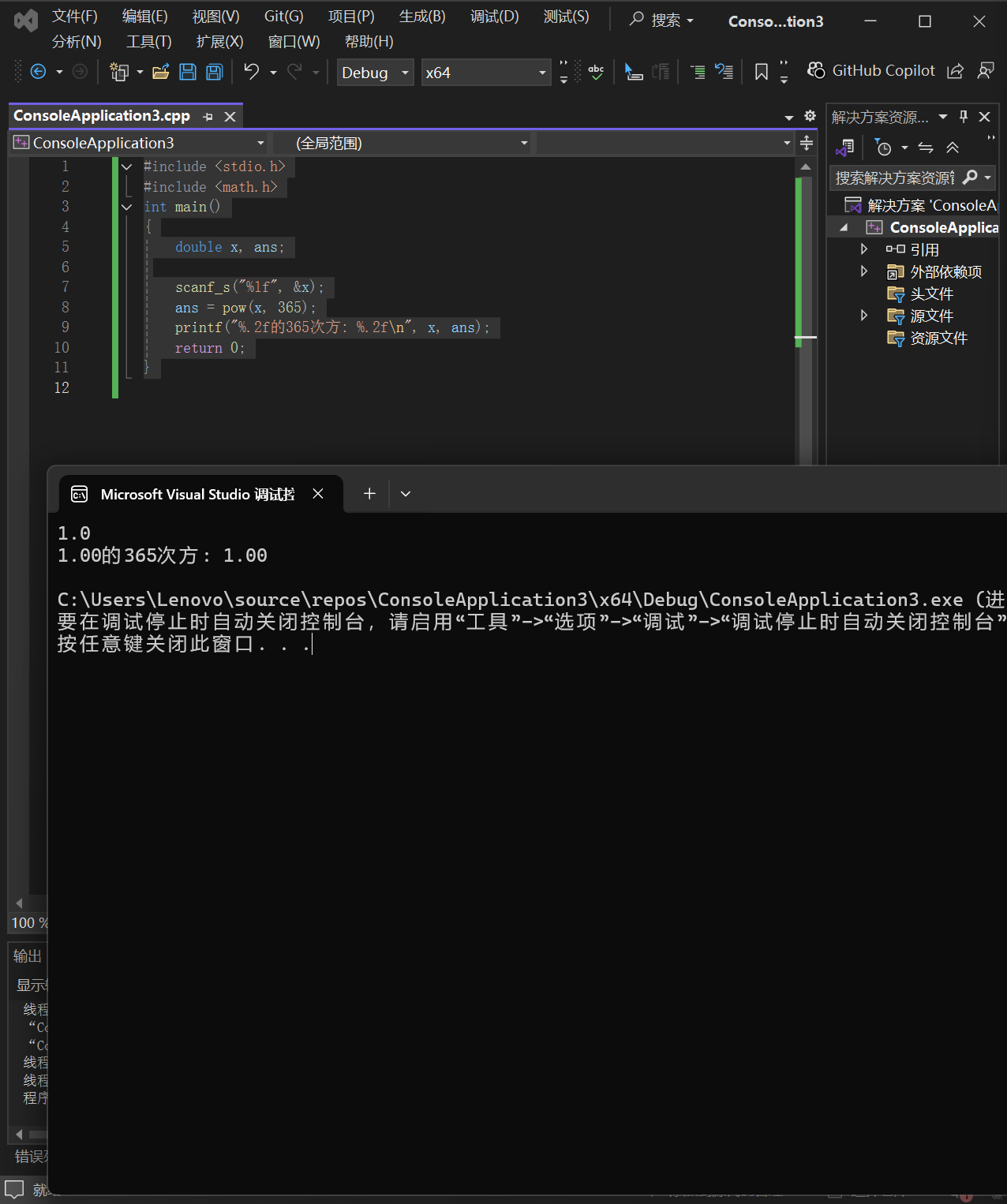Image resolution: width=1007 pixels, height=1204 pixels.
Task: Expand the 源文件 tree node
Action: [864, 316]
